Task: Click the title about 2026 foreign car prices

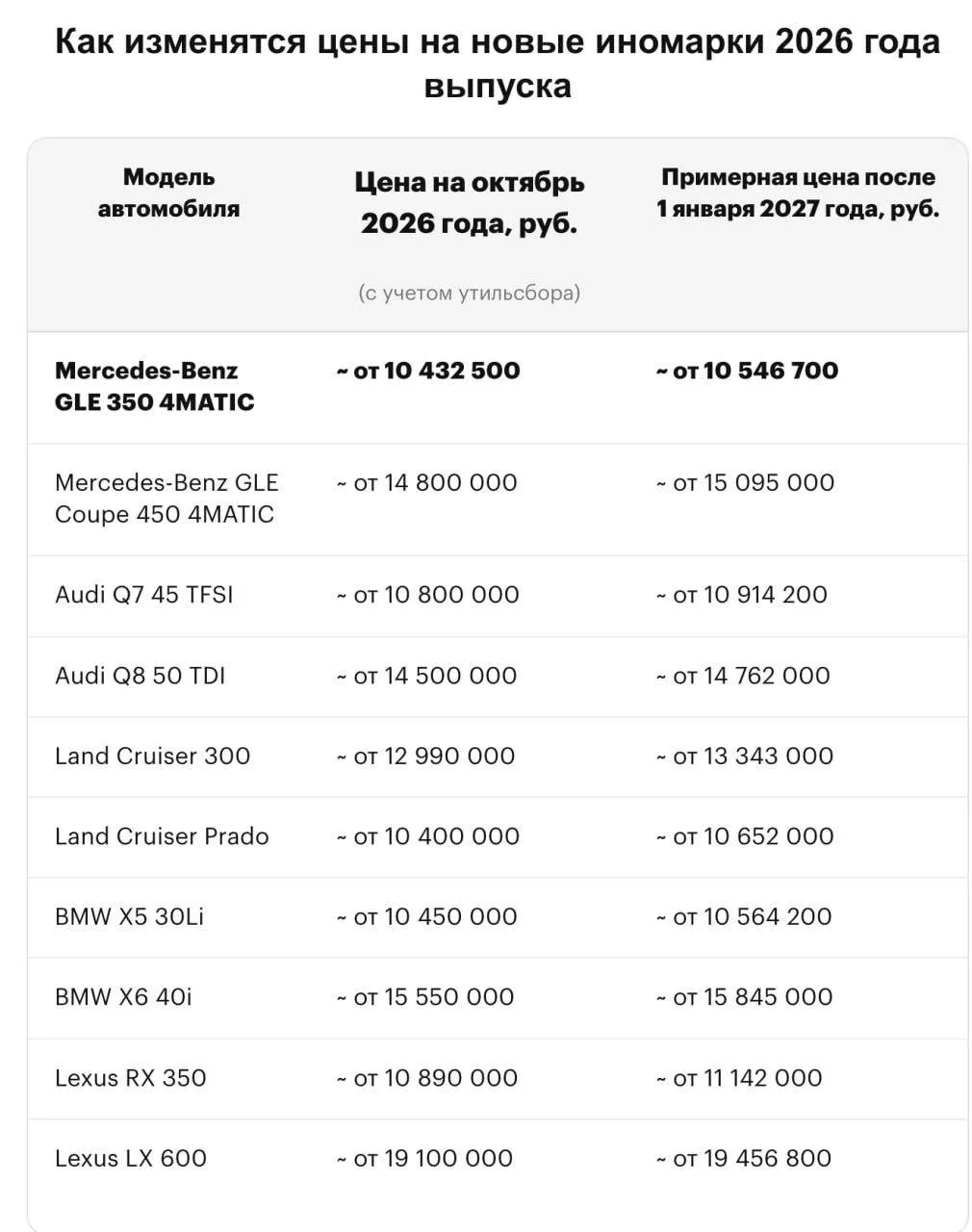Action: (498, 64)
